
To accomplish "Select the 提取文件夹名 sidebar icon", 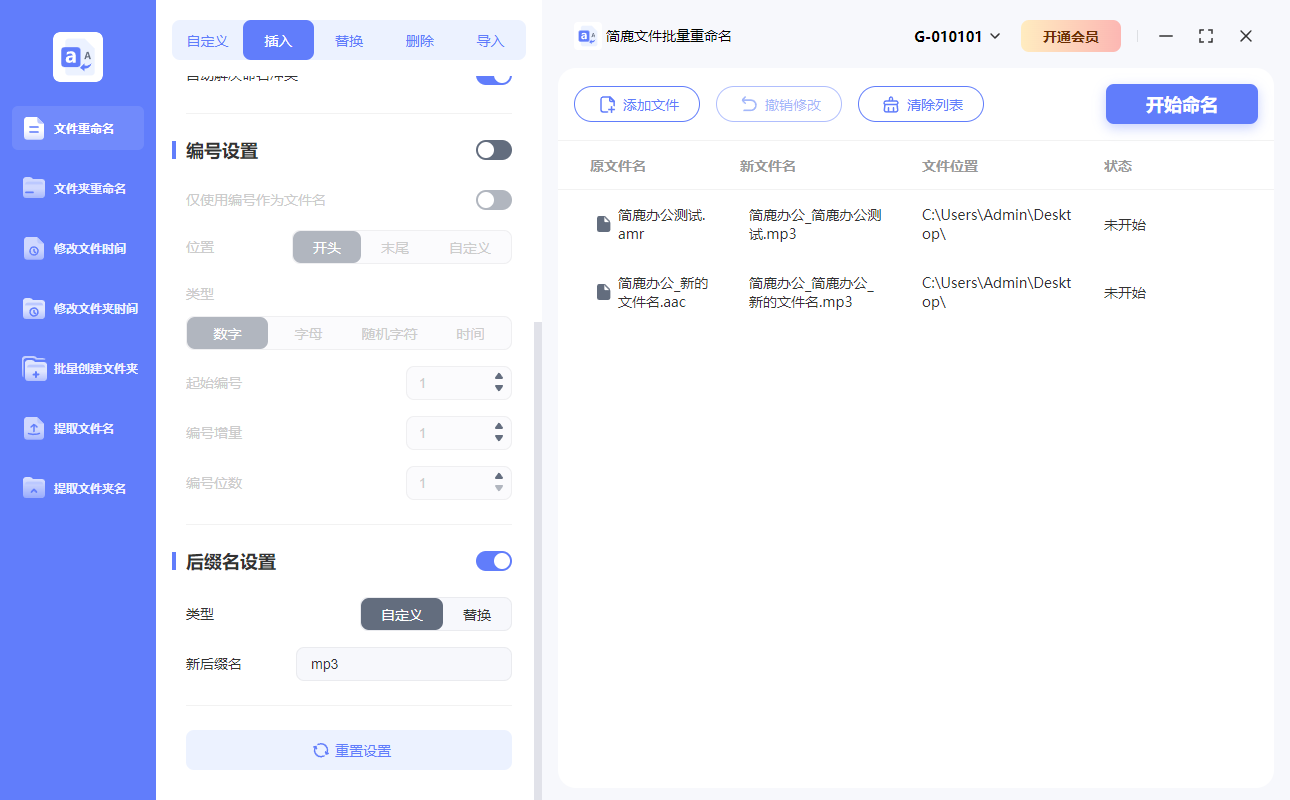I will pyautogui.click(x=34, y=489).
